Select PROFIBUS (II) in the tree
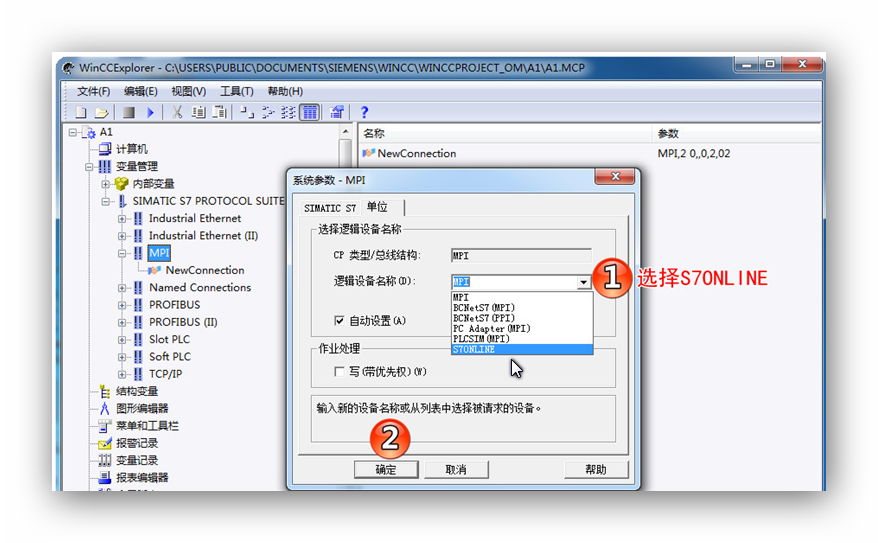The height and width of the screenshot is (543, 878). pos(183,322)
